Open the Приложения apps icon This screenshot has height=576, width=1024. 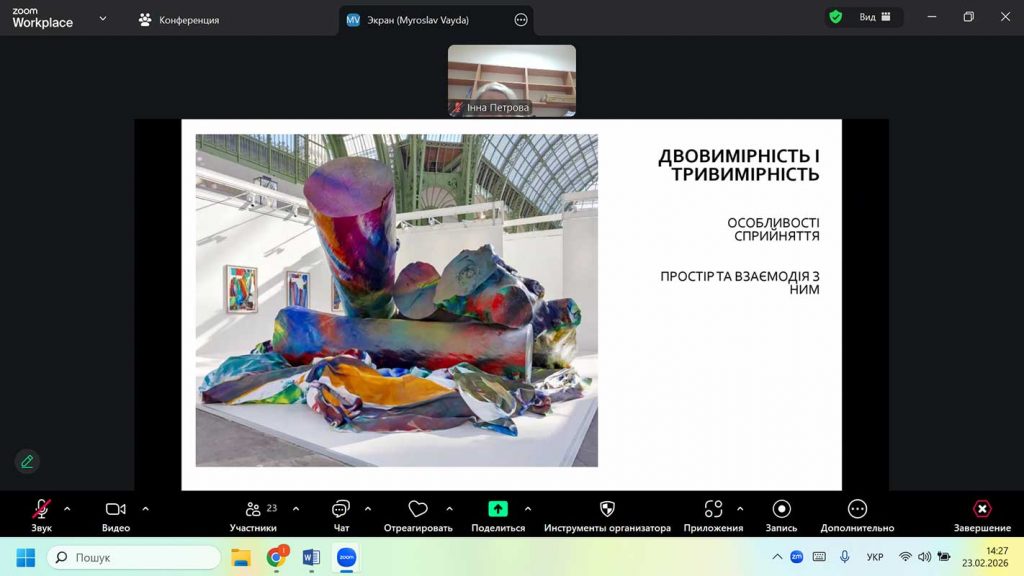[713, 510]
